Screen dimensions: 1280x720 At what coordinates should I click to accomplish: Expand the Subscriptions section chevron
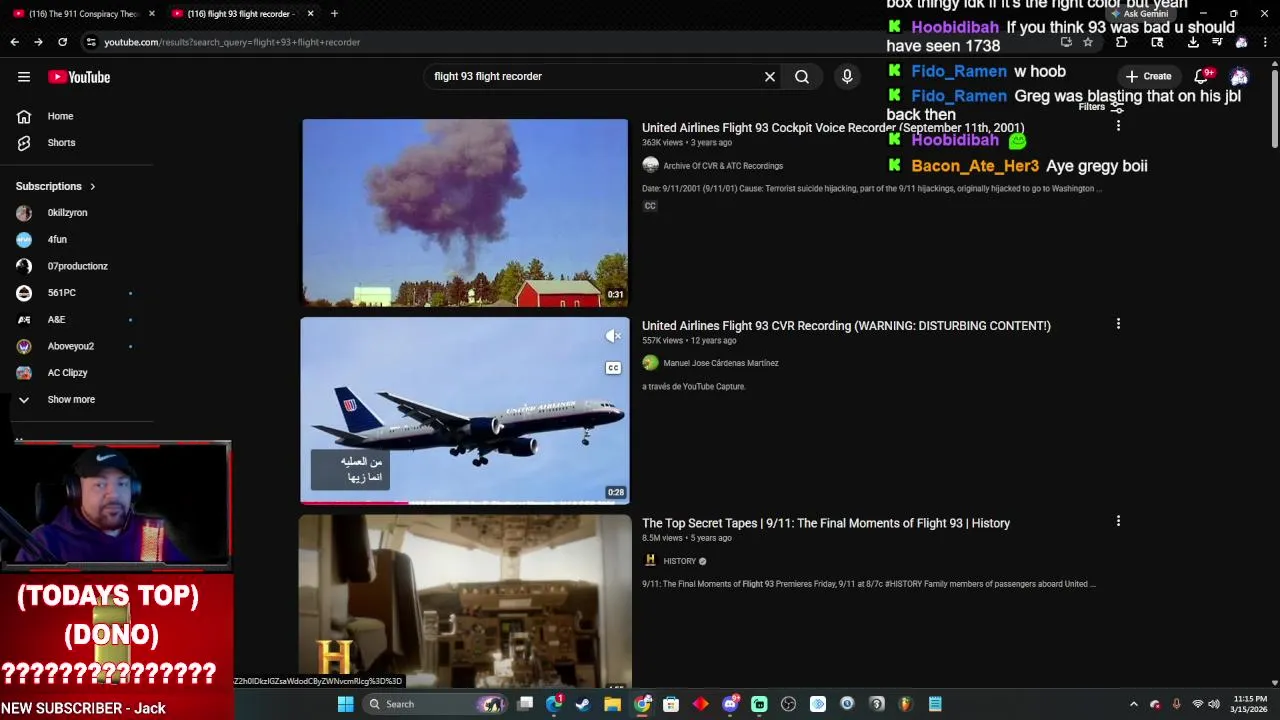(x=93, y=186)
